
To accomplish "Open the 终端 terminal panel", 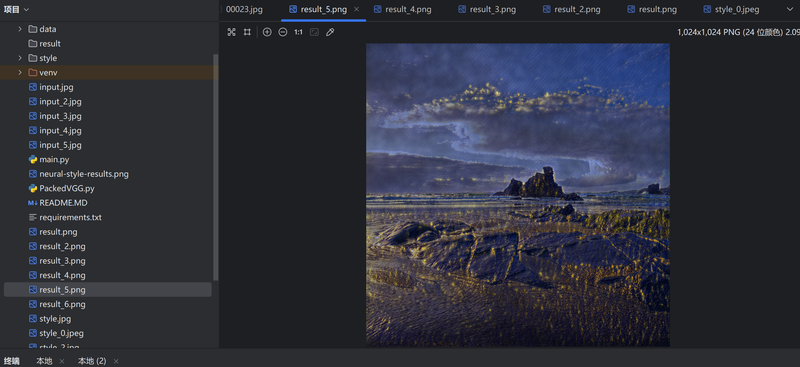I will (x=12, y=361).
